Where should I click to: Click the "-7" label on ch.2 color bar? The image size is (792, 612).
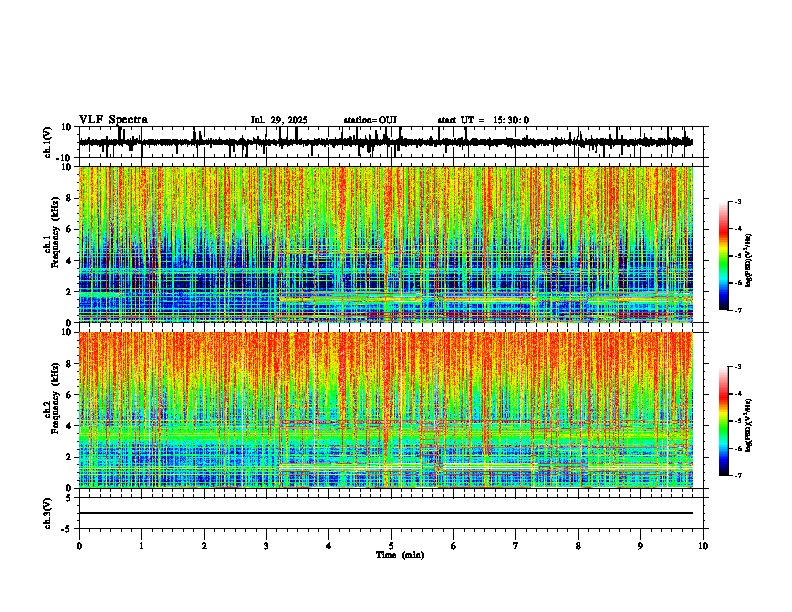737,475
